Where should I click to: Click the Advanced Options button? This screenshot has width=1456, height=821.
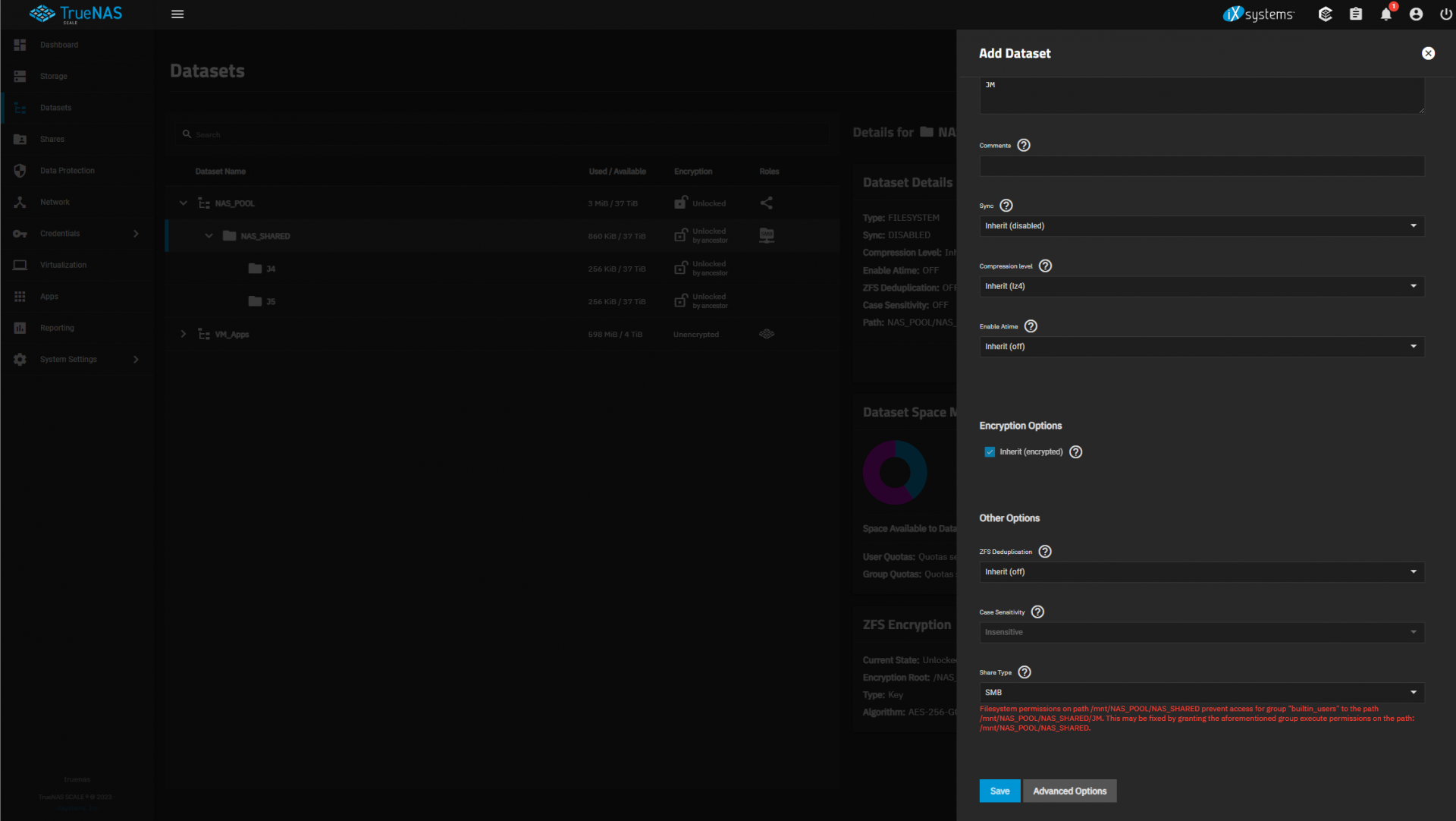1069,791
